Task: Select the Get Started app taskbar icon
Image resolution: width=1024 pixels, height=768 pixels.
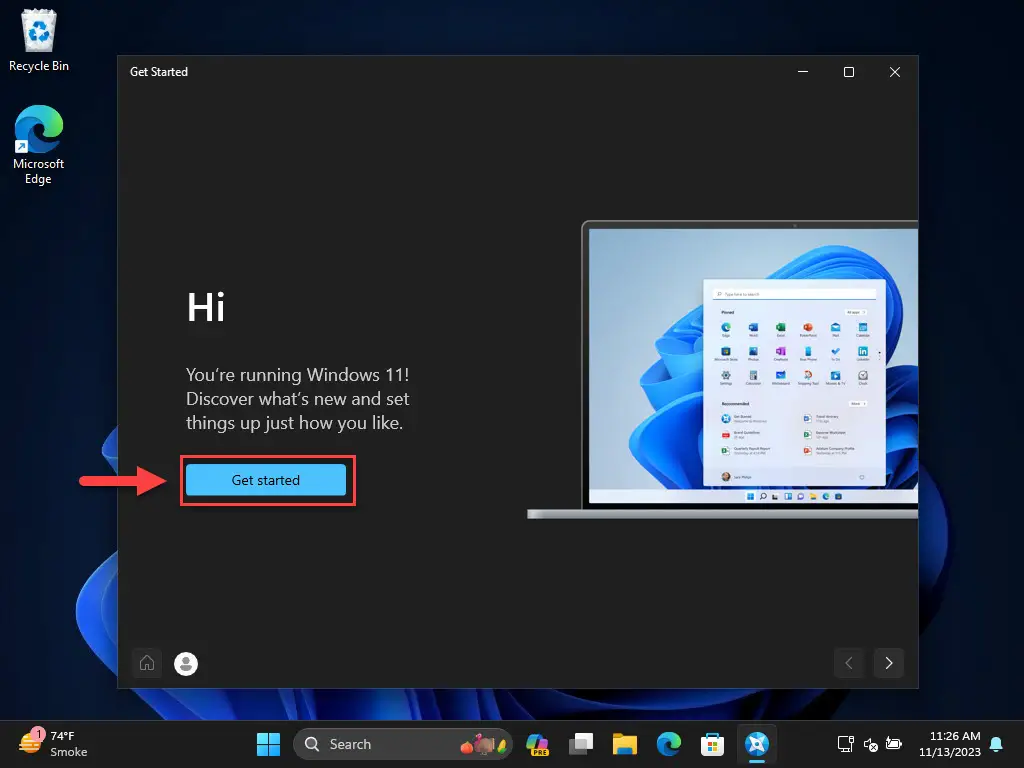Action: pos(757,744)
